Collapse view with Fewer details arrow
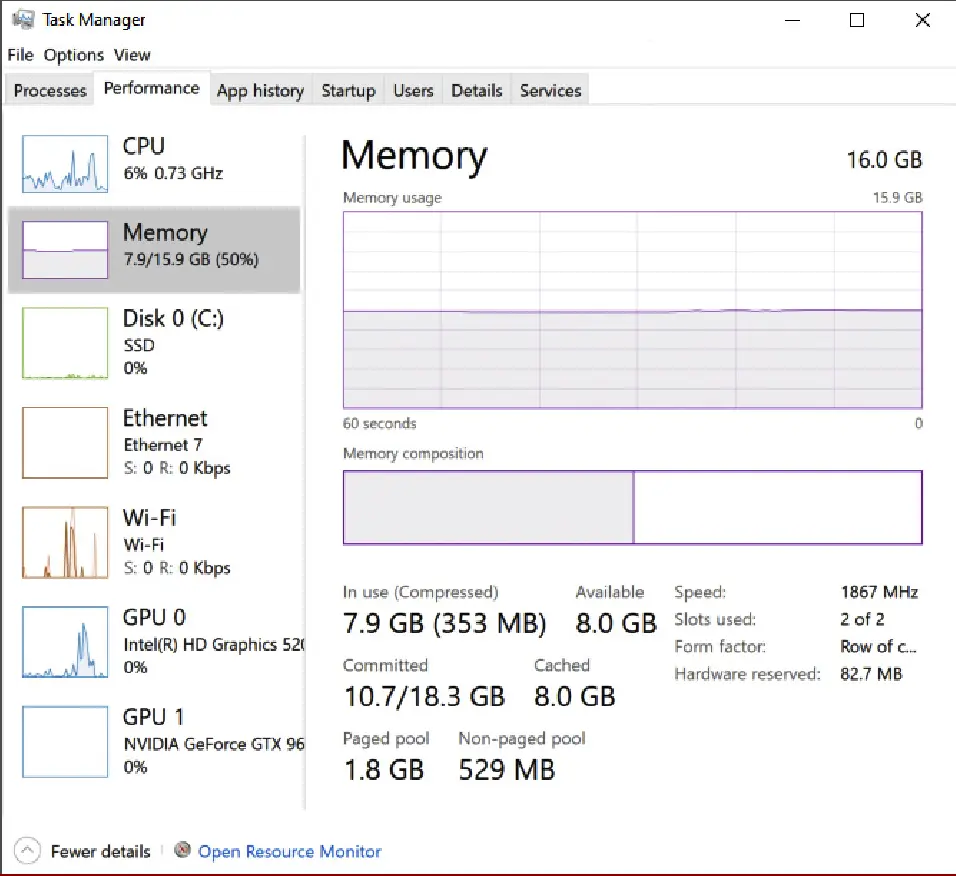The height and width of the screenshot is (876, 956). pos(30,851)
